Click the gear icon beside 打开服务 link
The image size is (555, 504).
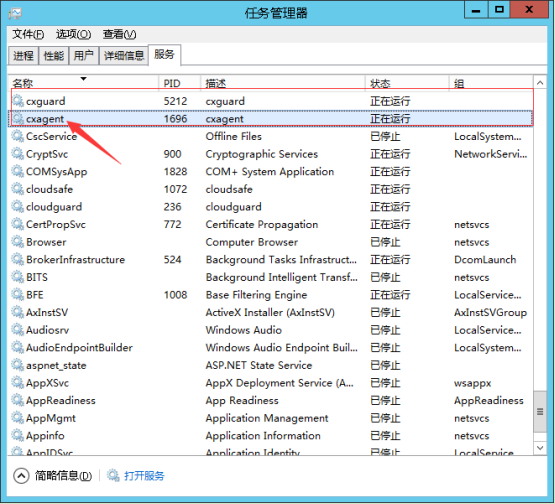pos(113,475)
